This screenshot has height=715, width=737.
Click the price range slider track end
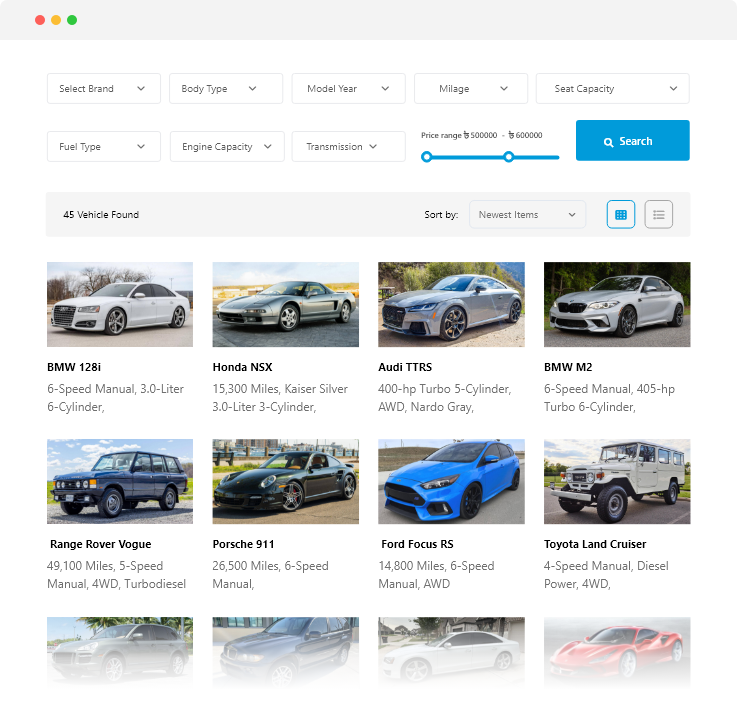(x=557, y=157)
